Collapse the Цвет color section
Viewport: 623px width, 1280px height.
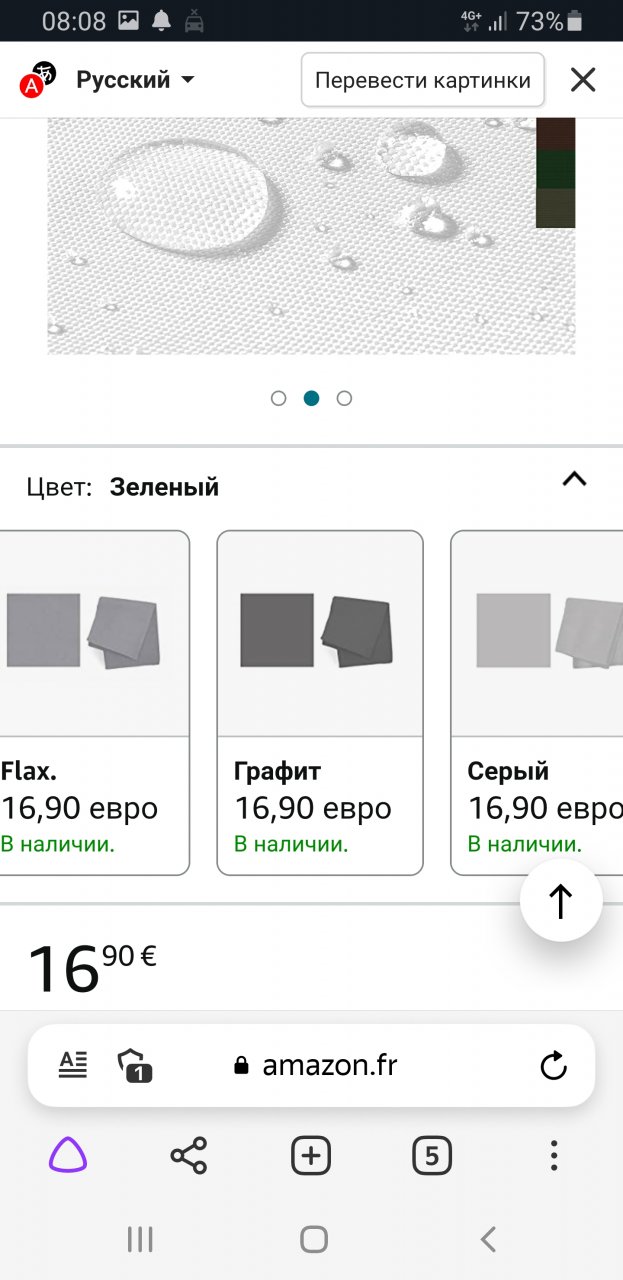[574, 479]
